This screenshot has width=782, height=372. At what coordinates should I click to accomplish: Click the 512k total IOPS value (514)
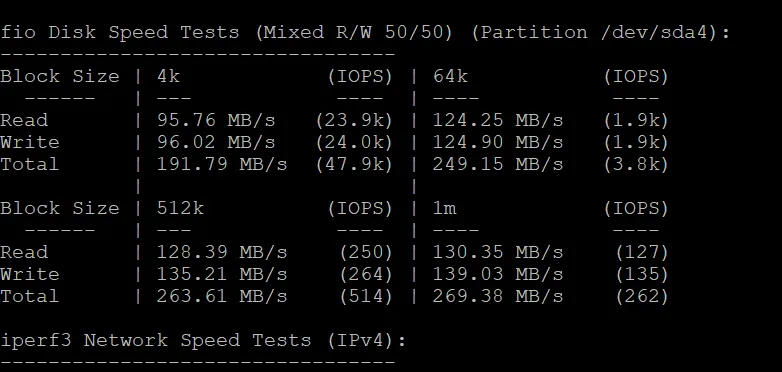pos(367,296)
